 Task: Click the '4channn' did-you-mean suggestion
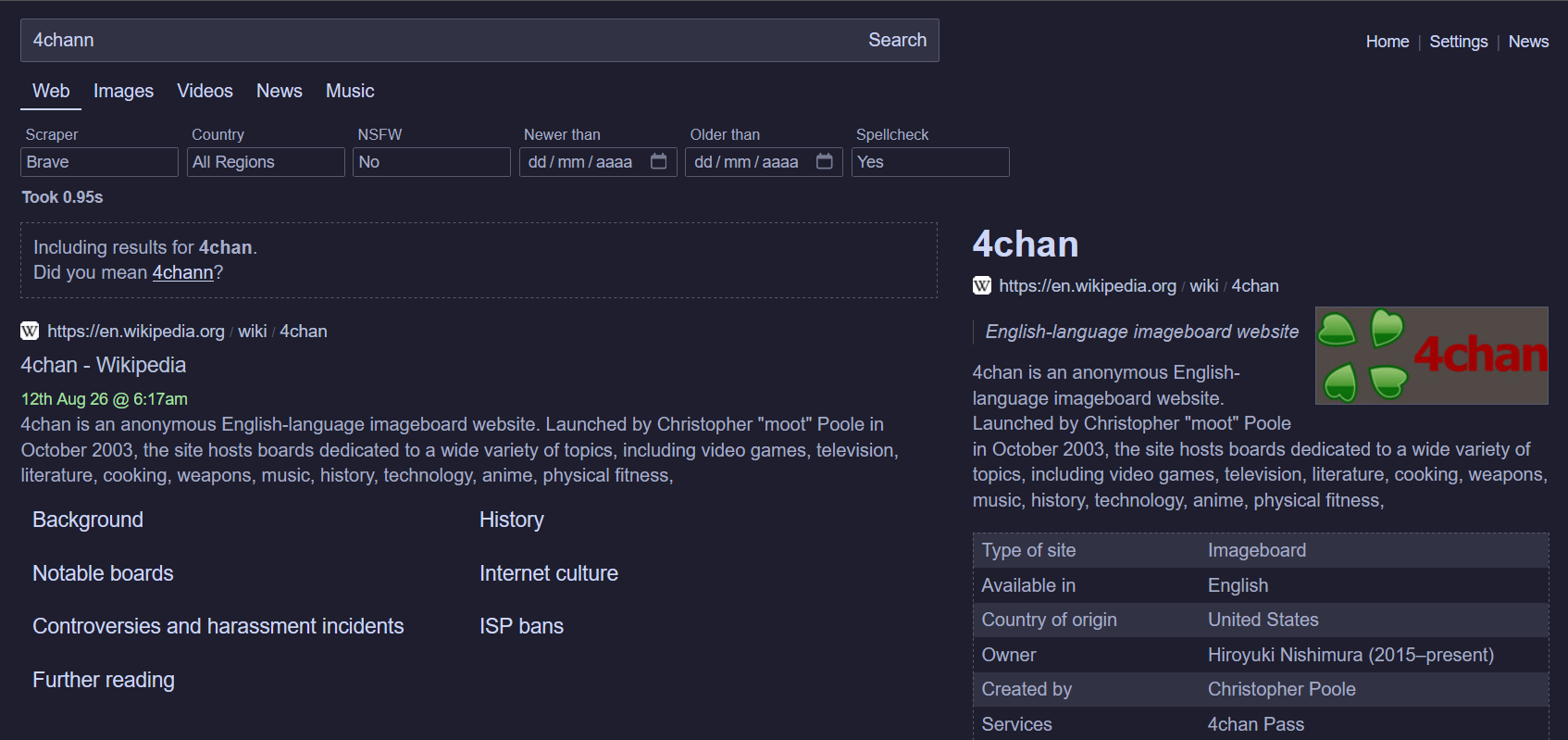(x=182, y=272)
